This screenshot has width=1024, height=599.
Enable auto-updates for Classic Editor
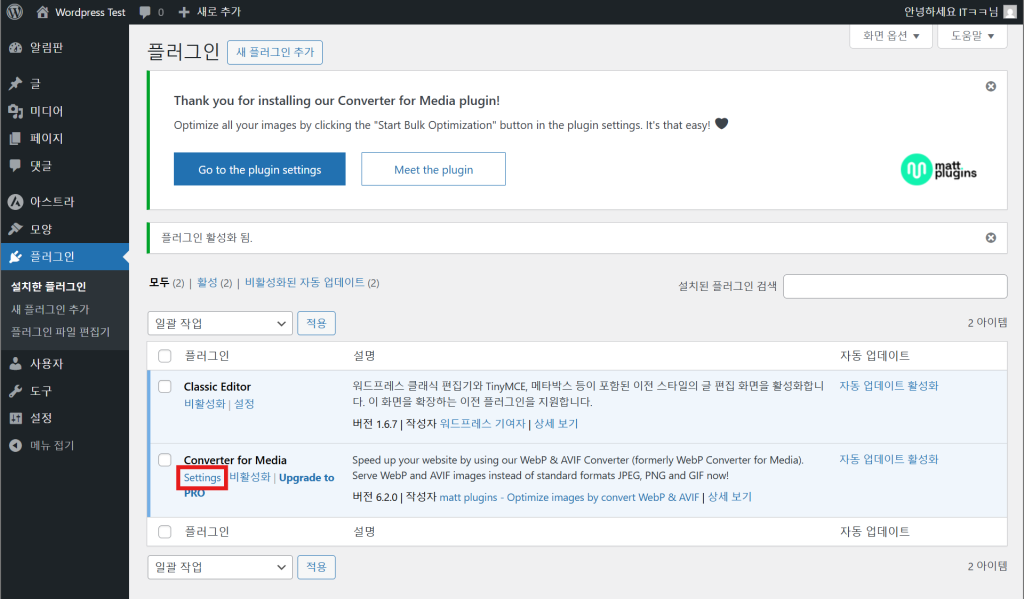(888, 386)
